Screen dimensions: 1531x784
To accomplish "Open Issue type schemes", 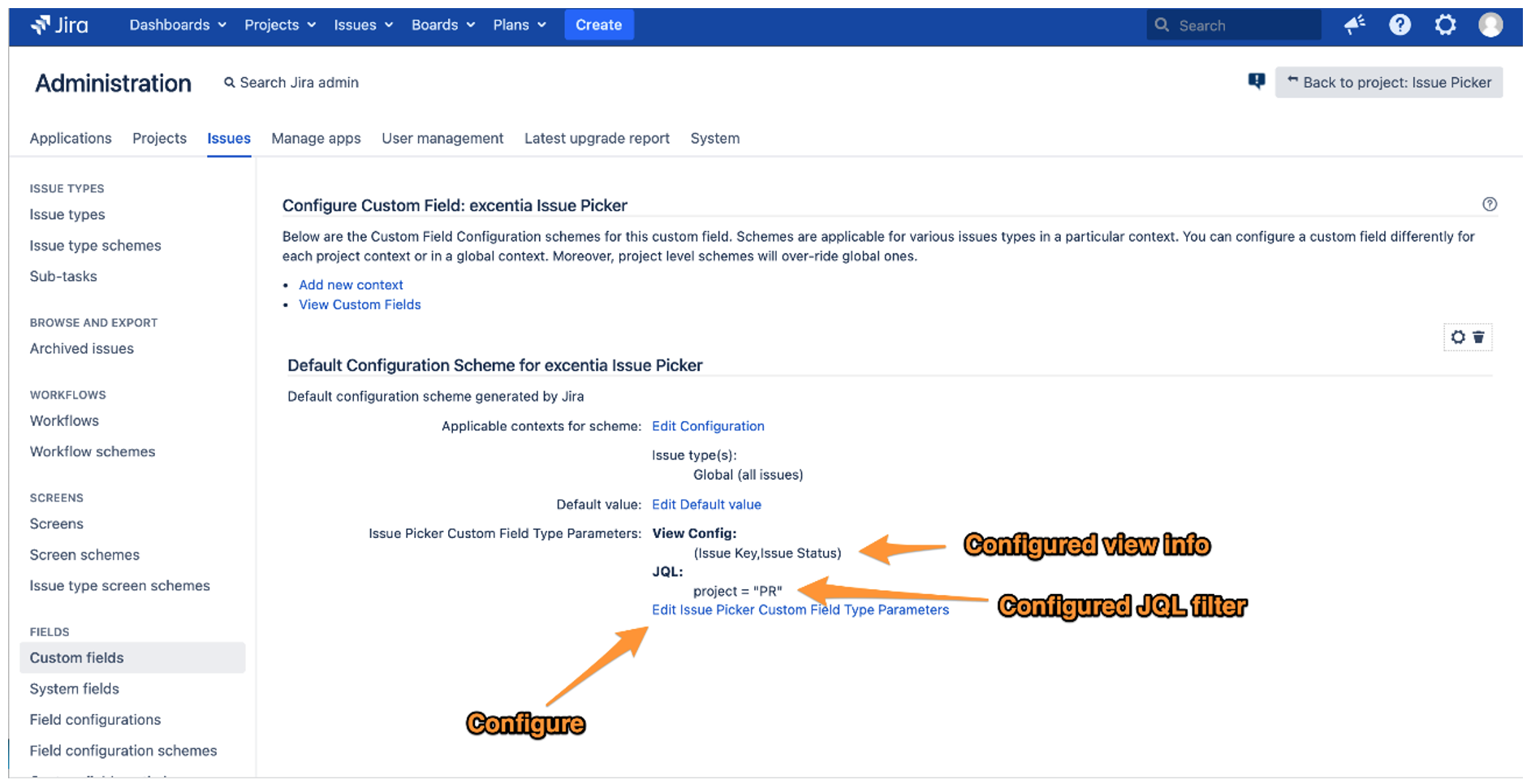I will pos(96,246).
